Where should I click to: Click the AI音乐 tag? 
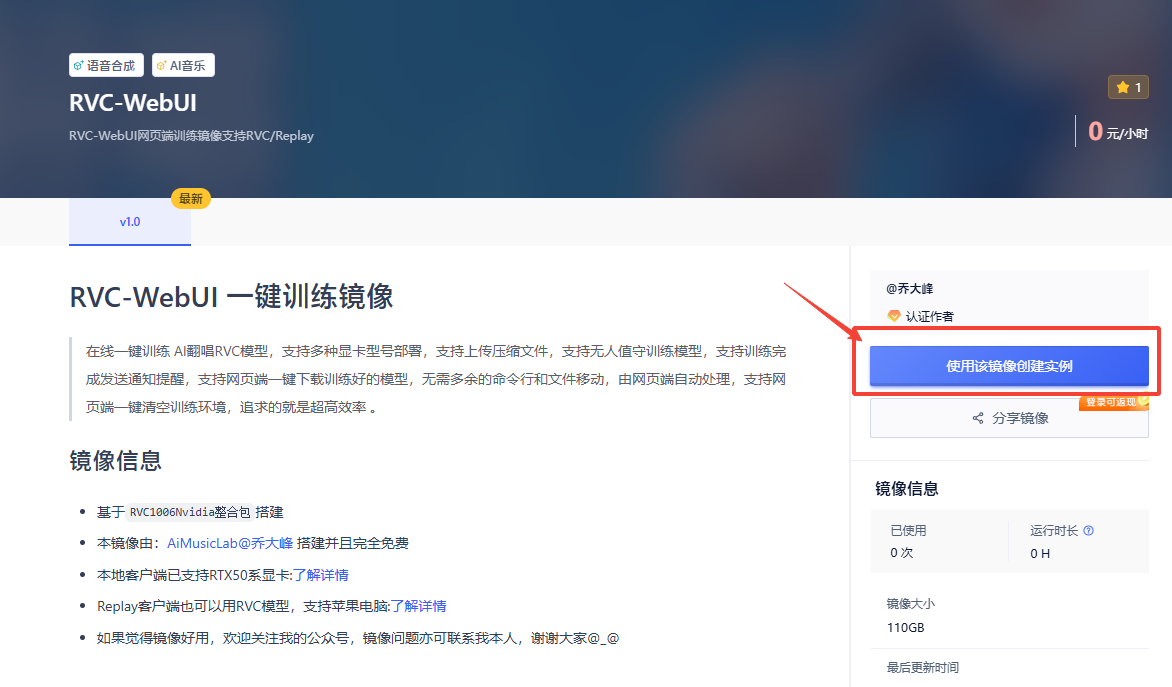pyautogui.click(x=183, y=65)
